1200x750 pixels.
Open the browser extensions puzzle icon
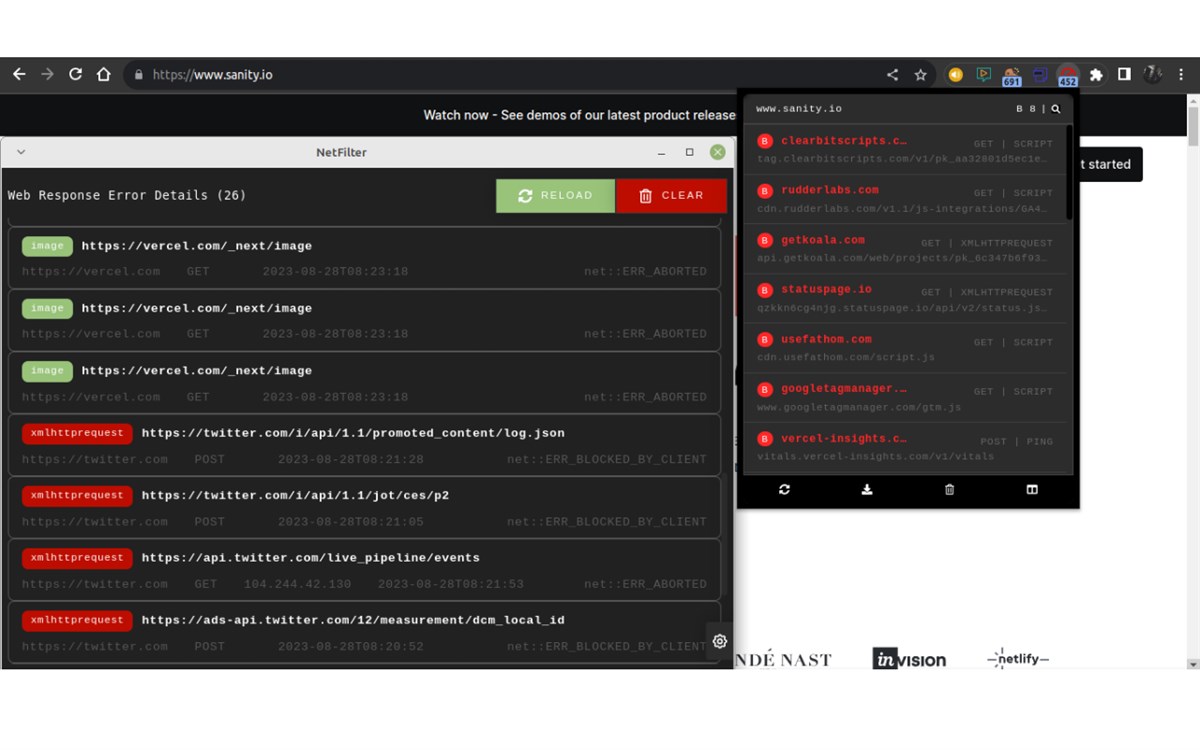(x=1095, y=74)
